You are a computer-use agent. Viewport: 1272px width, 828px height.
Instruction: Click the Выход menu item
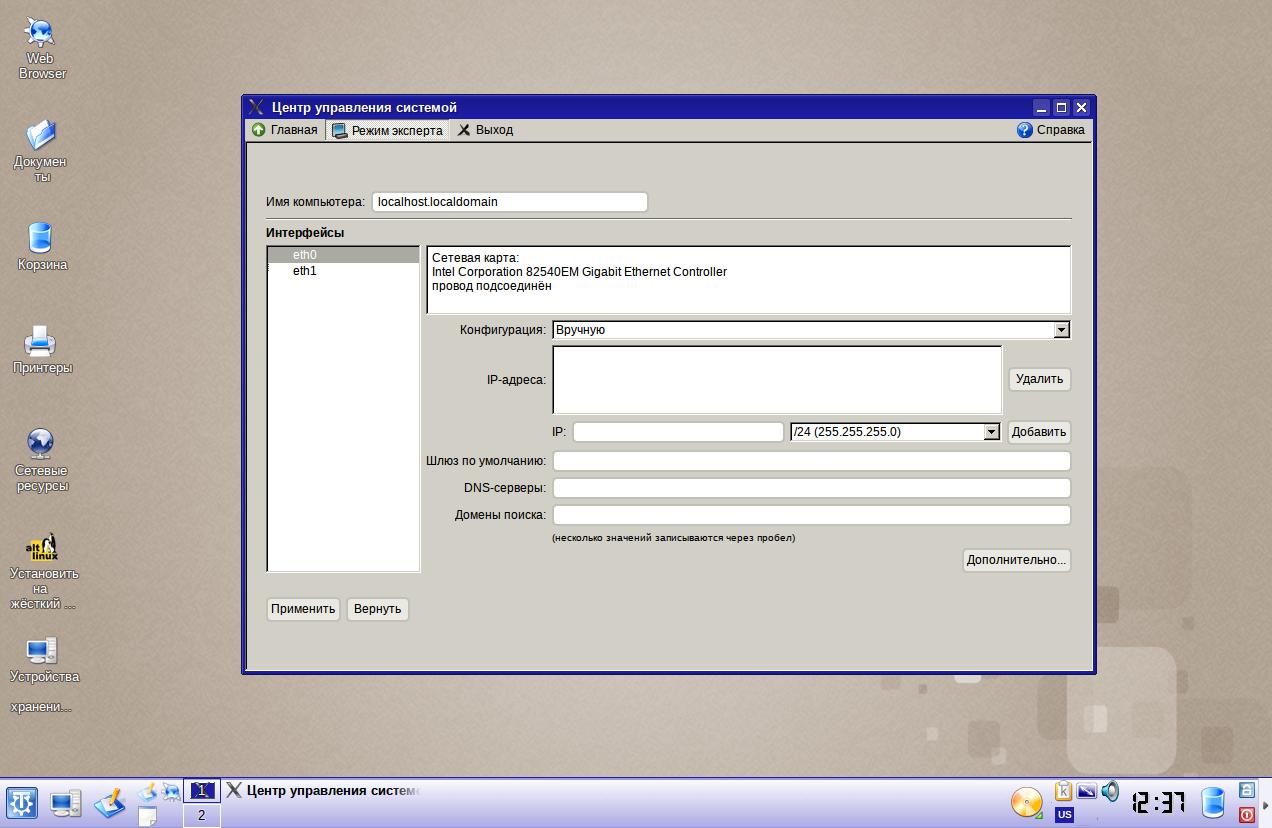tap(485, 130)
